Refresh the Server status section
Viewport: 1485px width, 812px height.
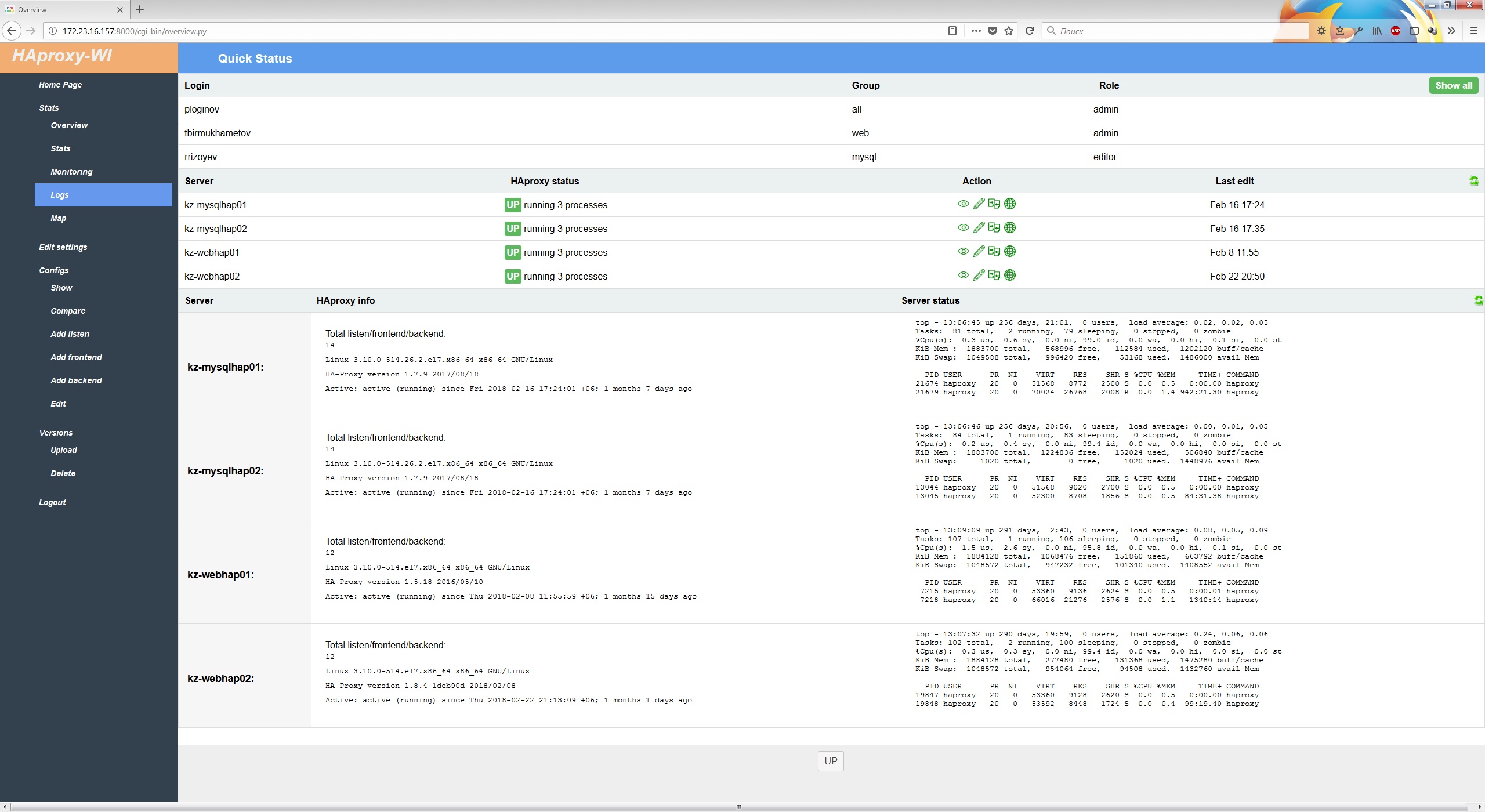pyautogui.click(x=1478, y=300)
